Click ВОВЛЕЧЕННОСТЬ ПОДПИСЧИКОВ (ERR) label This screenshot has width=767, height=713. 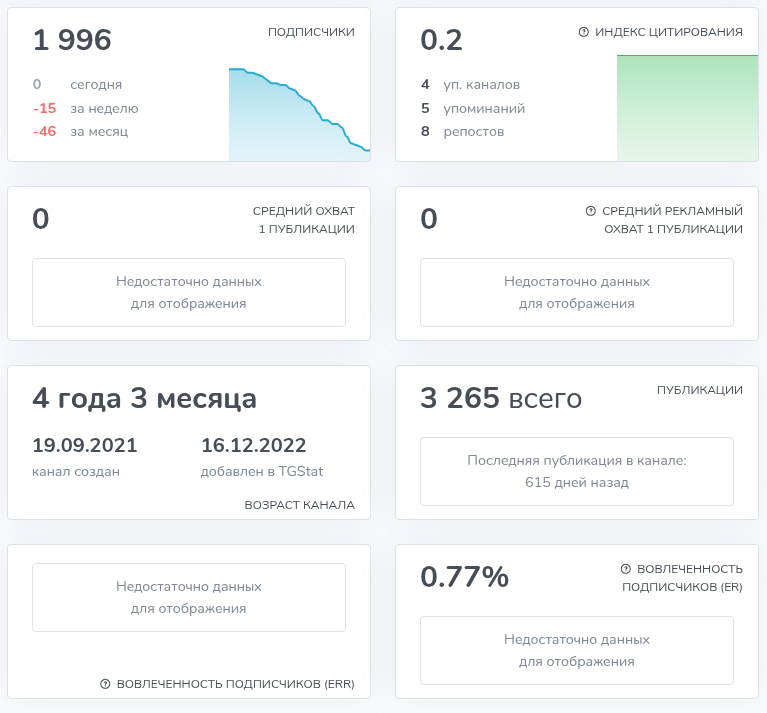tap(235, 684)
